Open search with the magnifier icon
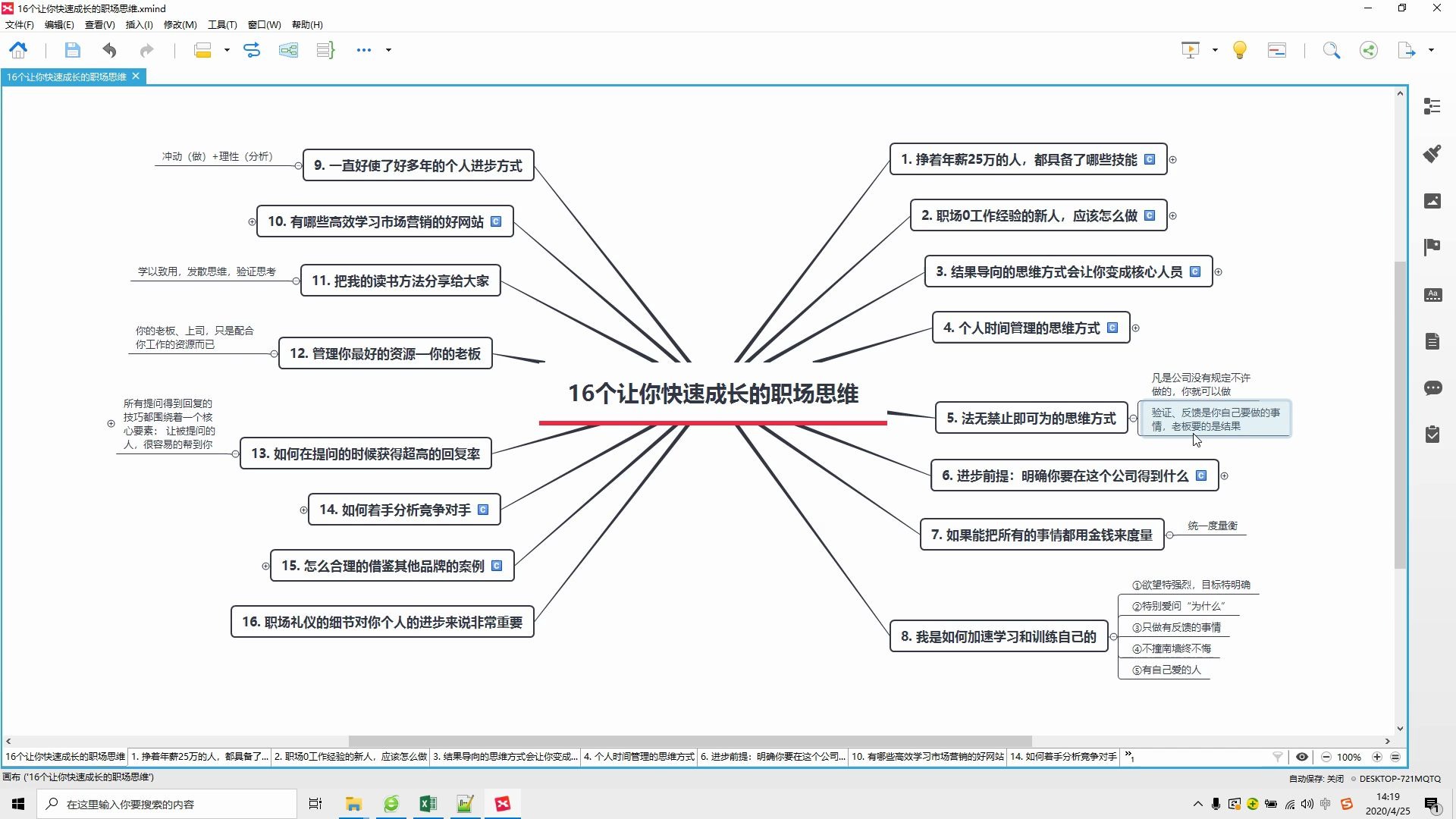This screenshot has width=1456, height=819. point(1332,50)
